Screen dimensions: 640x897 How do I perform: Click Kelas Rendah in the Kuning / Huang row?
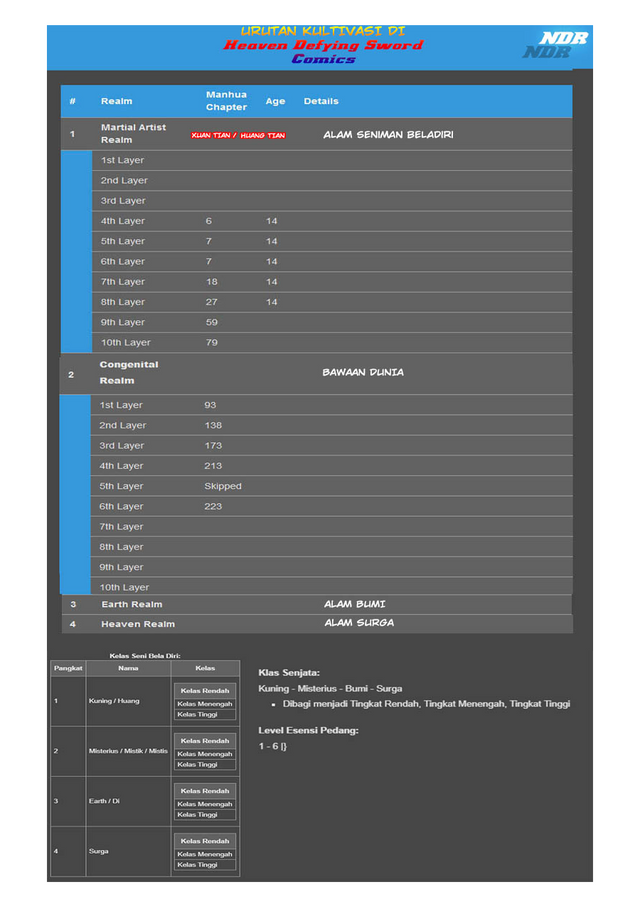coord(205,691)
